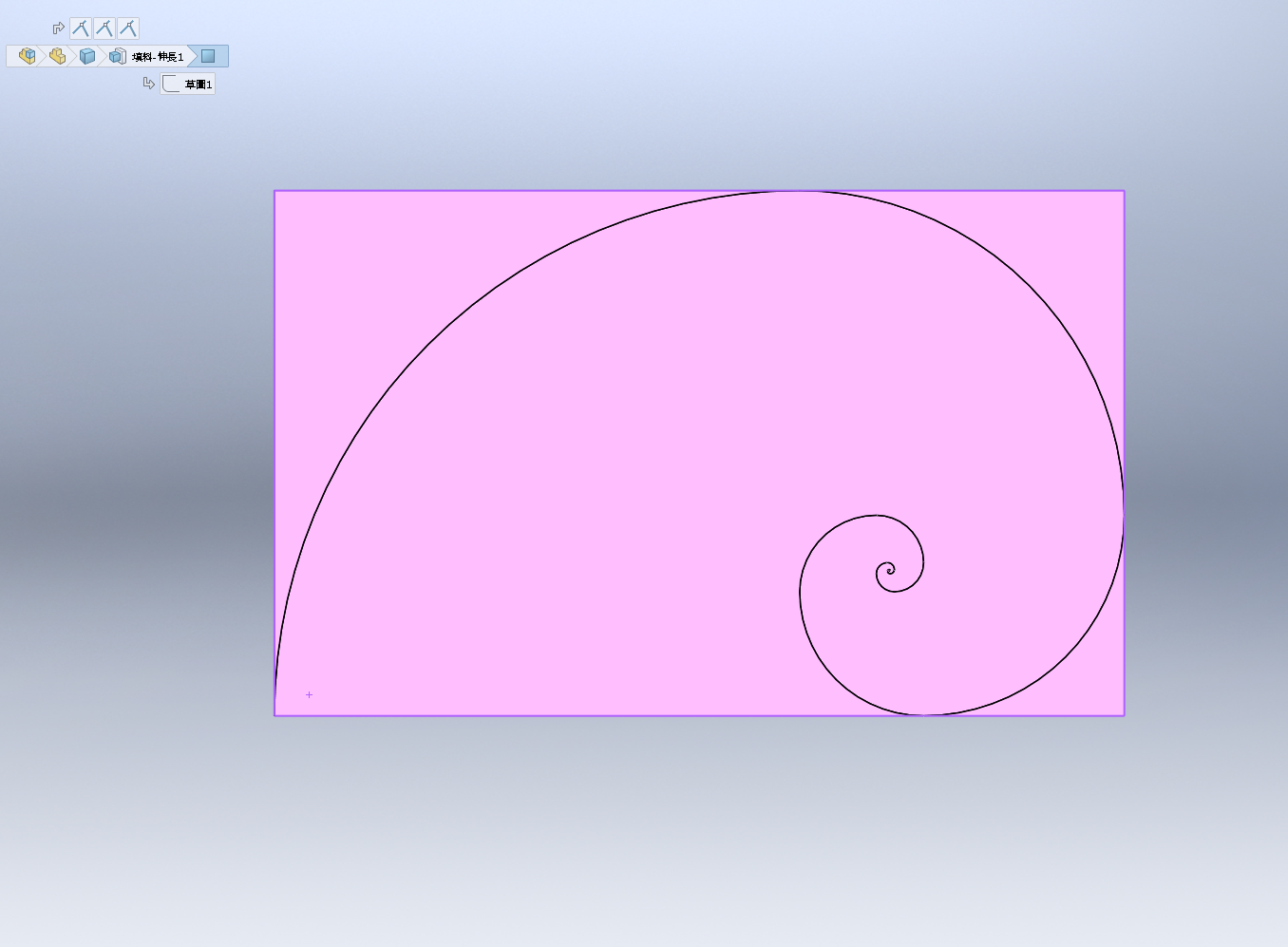
Task: Select the yellow part icon in breadcrumb
Action: pos(57,56)
